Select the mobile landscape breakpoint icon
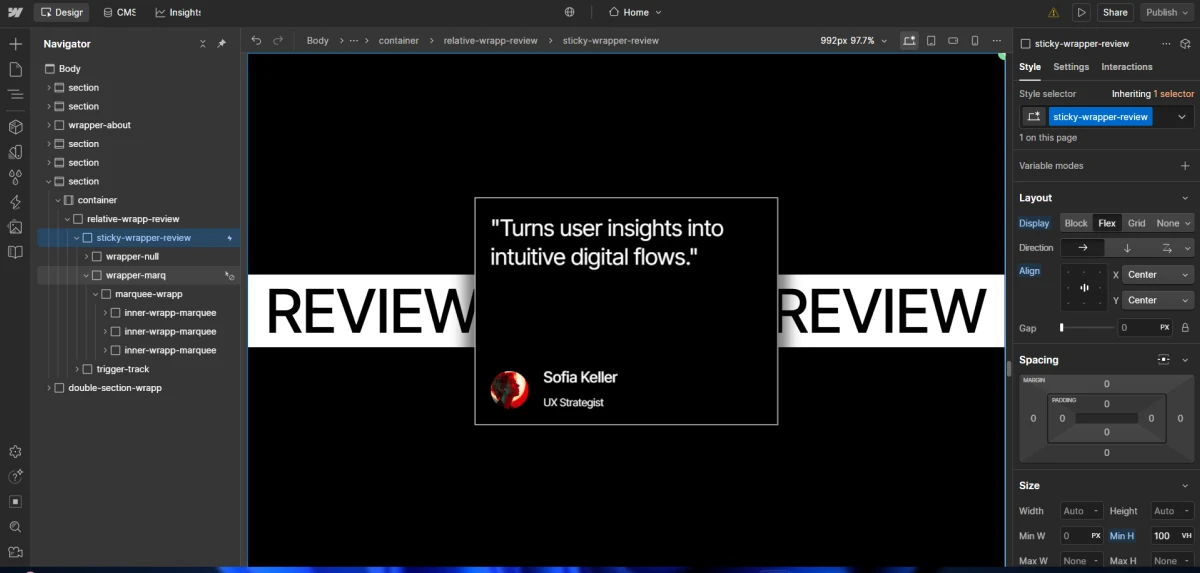 pos(954,40)
